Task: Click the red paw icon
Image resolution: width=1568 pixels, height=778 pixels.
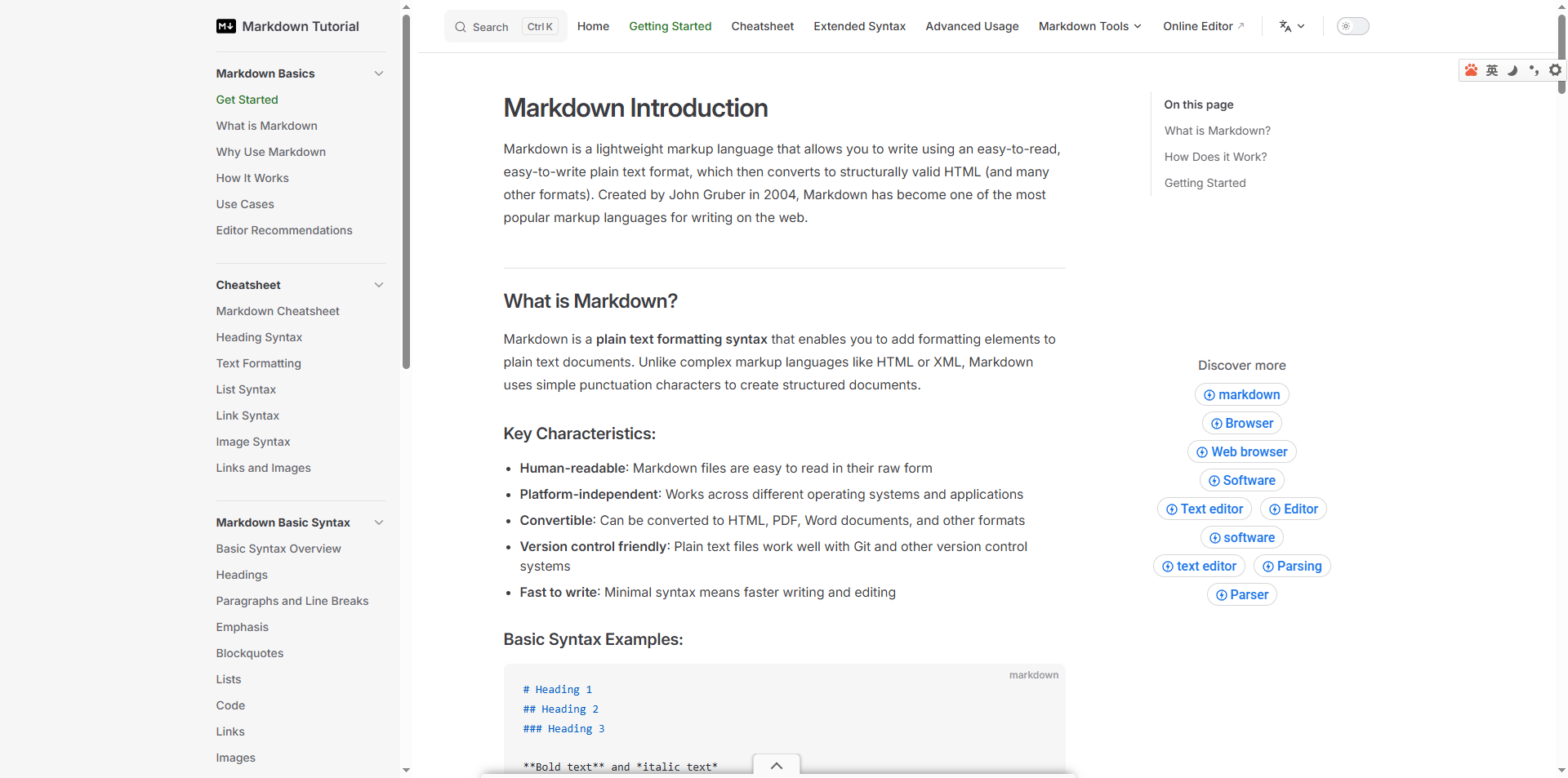Action: click(x=1471, y=70)
